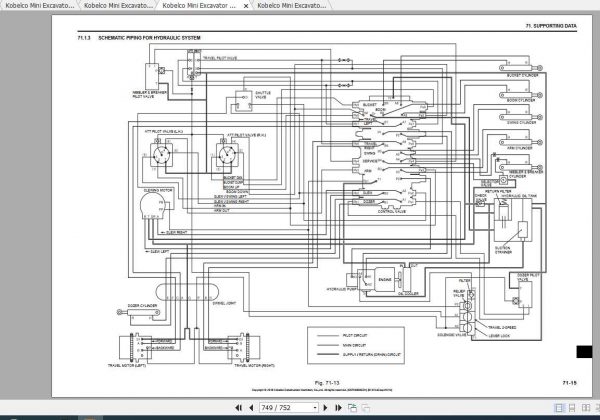The image size is (600, 420).
Task: Switch to single page view
Action: point(559,408)
